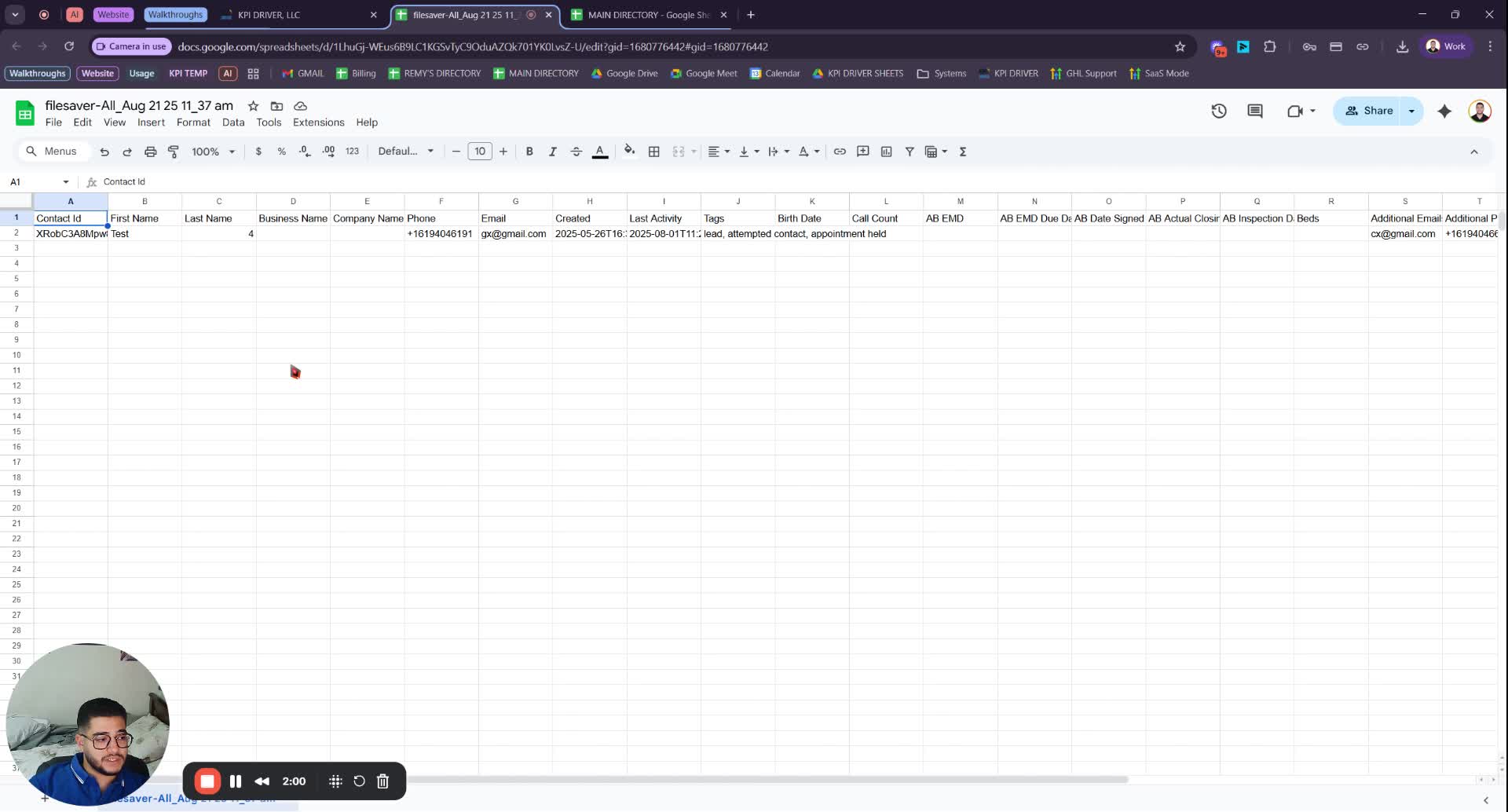Open the Google Drive bookmark

[624, 74]
